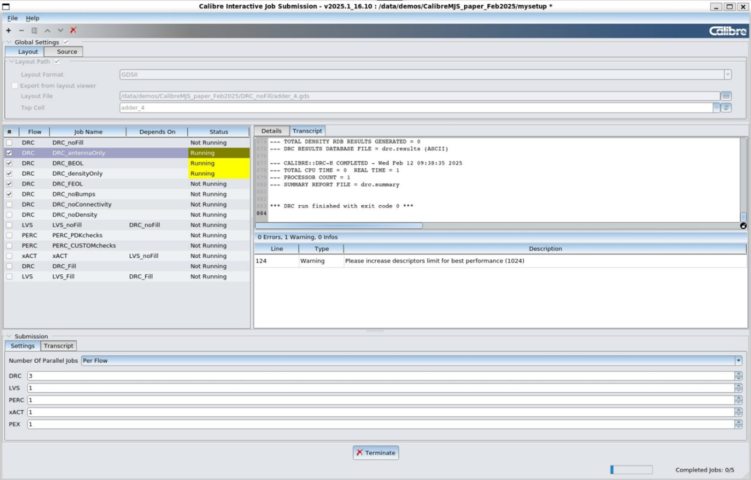
Task: Click the completed jobs progress bar
Action: (x=631, y=470)
